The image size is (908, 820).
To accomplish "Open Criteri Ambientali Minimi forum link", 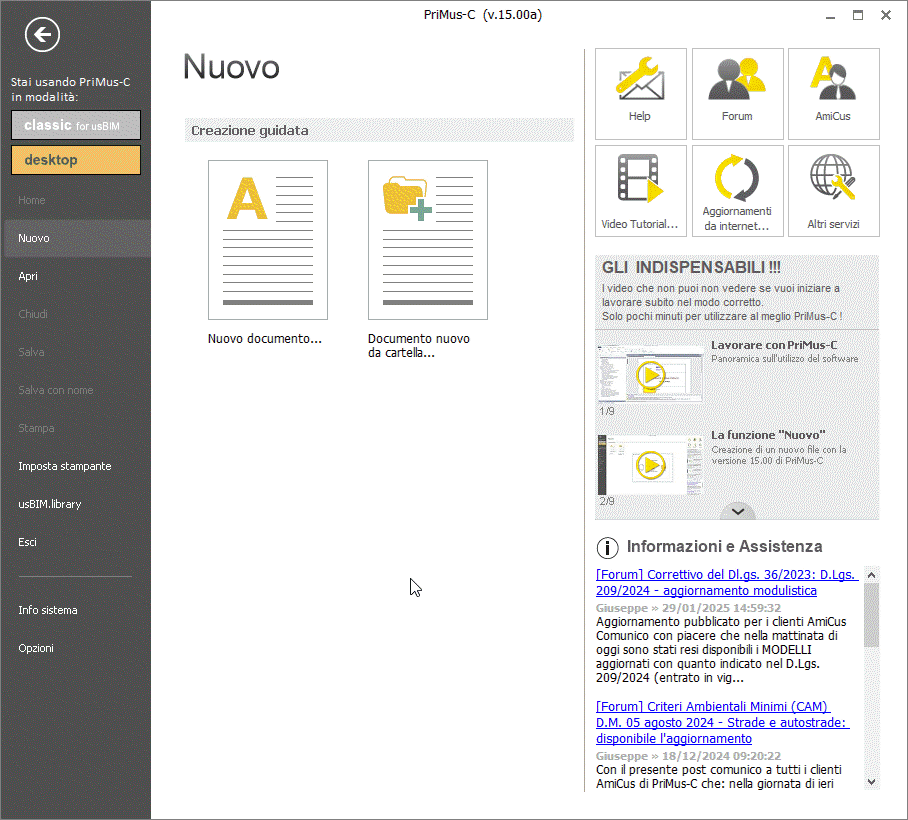I will tap(722, 722).
